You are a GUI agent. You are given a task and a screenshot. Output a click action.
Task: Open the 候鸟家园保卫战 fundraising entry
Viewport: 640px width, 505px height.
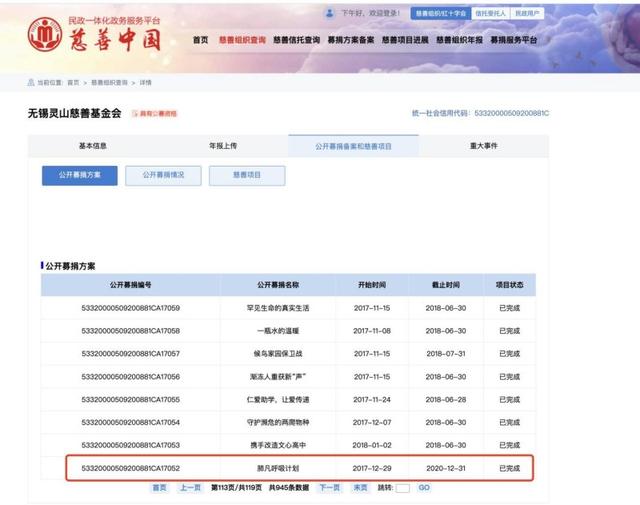pos(278,354)
